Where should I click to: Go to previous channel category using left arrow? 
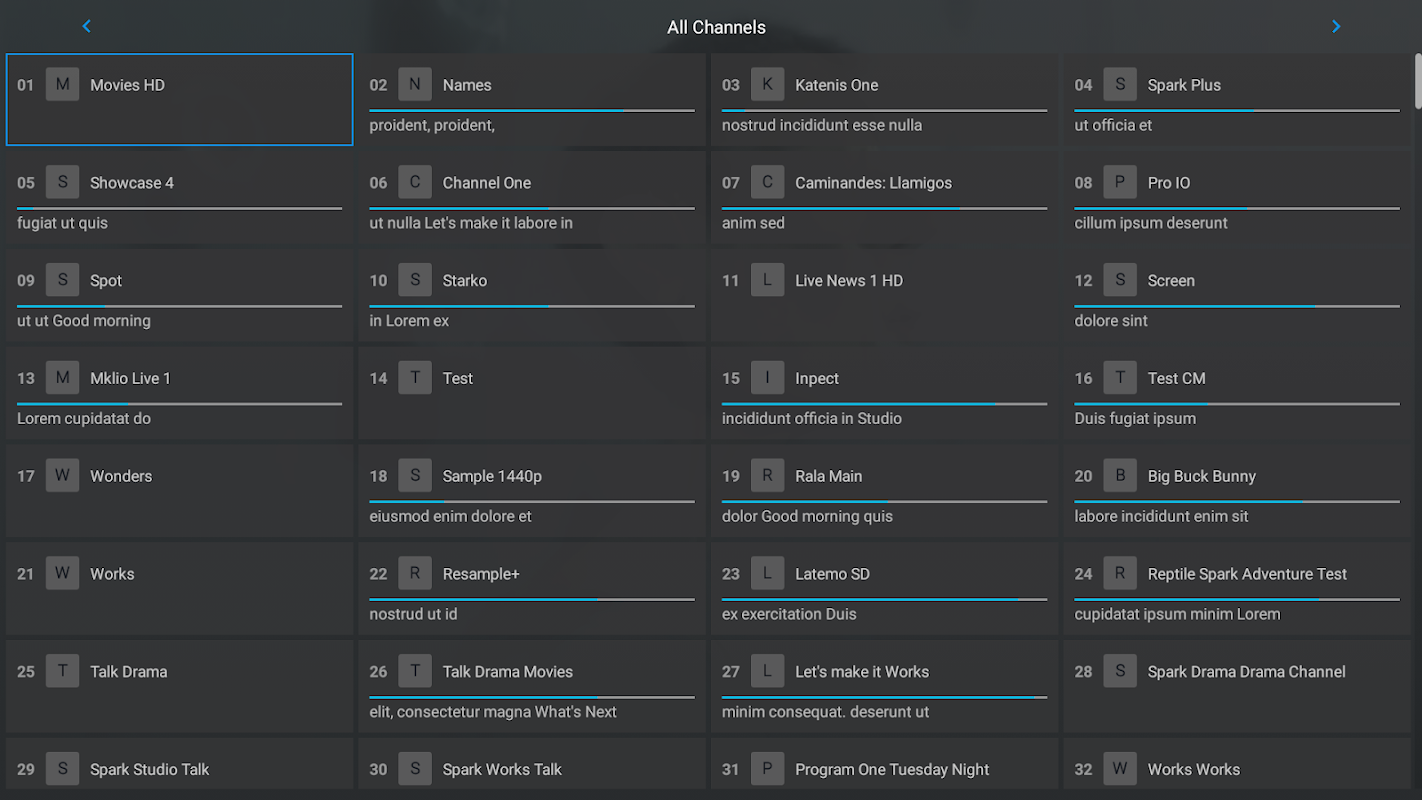pos(87,27)
